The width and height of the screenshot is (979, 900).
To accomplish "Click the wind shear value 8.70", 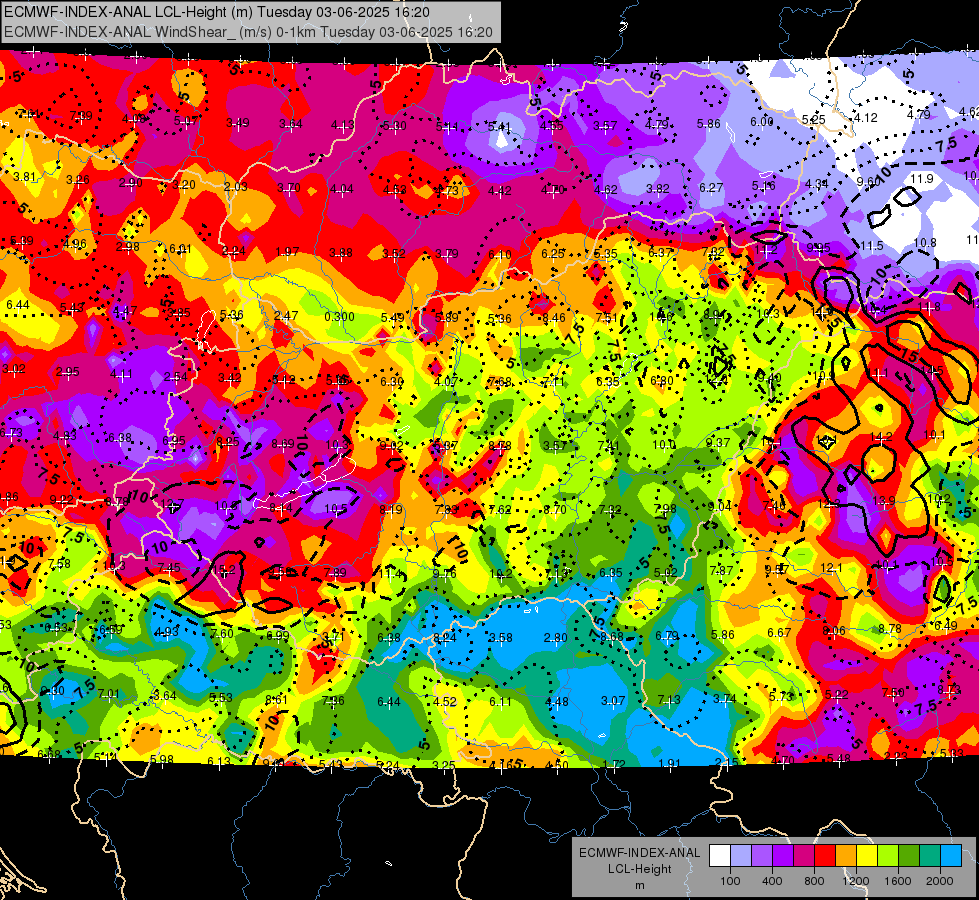I will coord(554,510).
